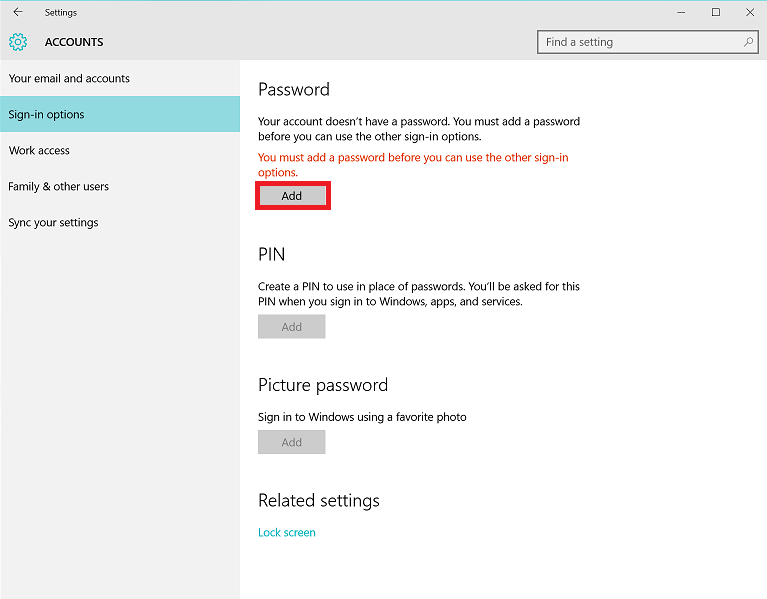This screenshot has height=599, width=767.
Task: Go to Family & other users
Action: [x=120, y=186]
